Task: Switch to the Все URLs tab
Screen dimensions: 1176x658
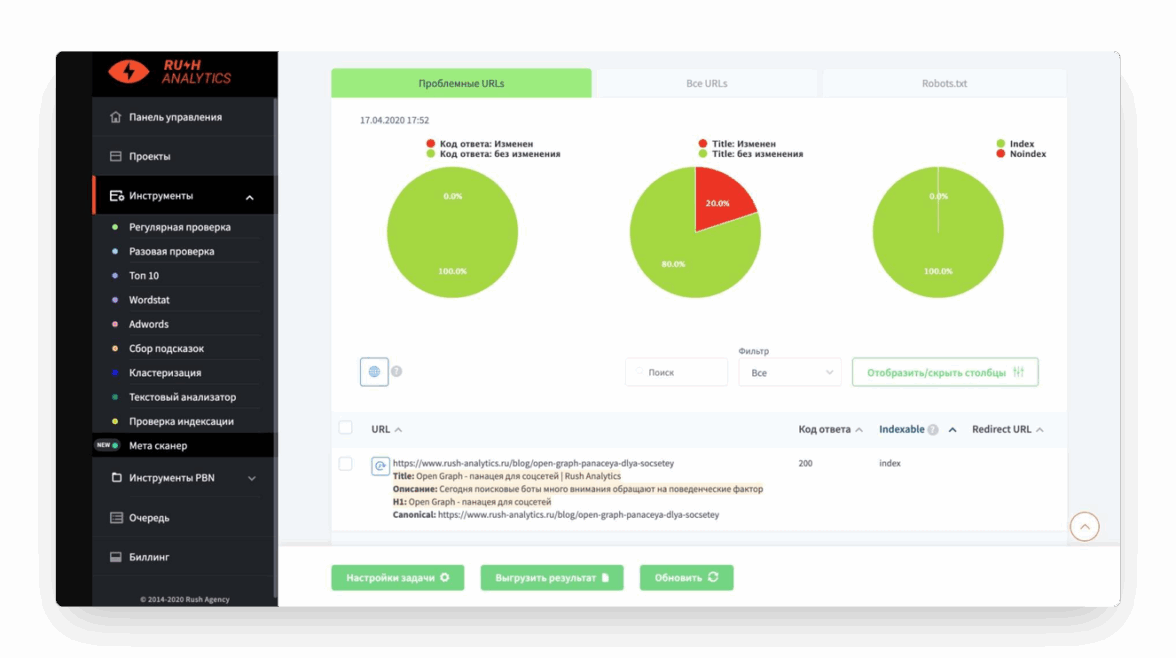Action: pos(706,83)
